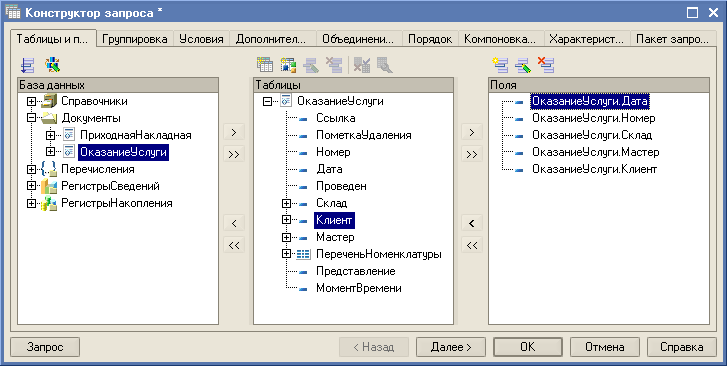Click the ПриходнаяНакладная document icon

click(69, 135)
